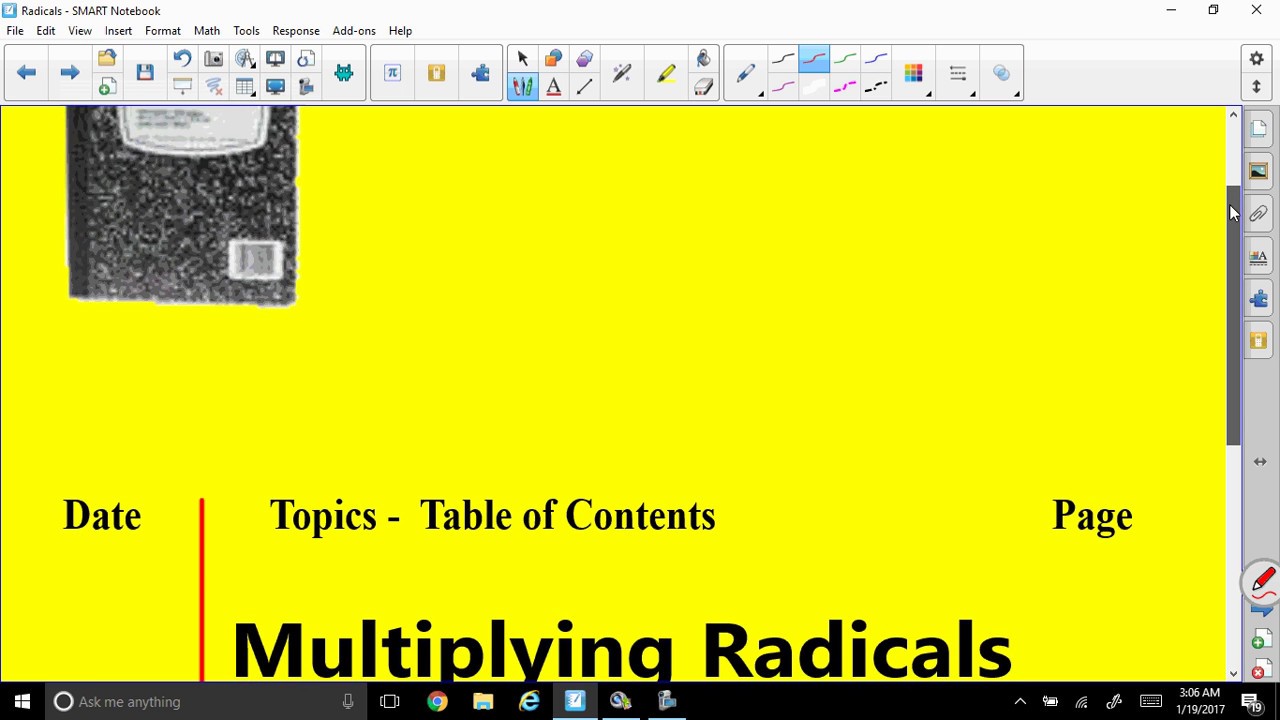Start the video recorder tool

coord(306,87)
